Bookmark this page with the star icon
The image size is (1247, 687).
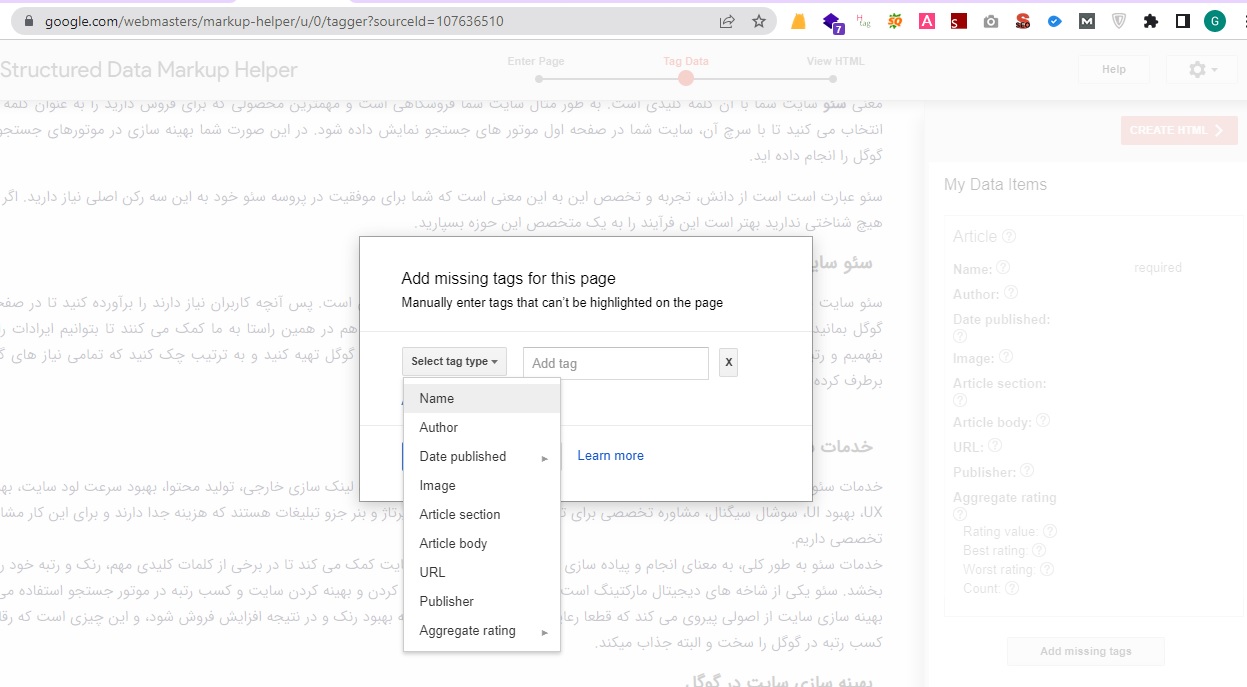pos(759,21)
